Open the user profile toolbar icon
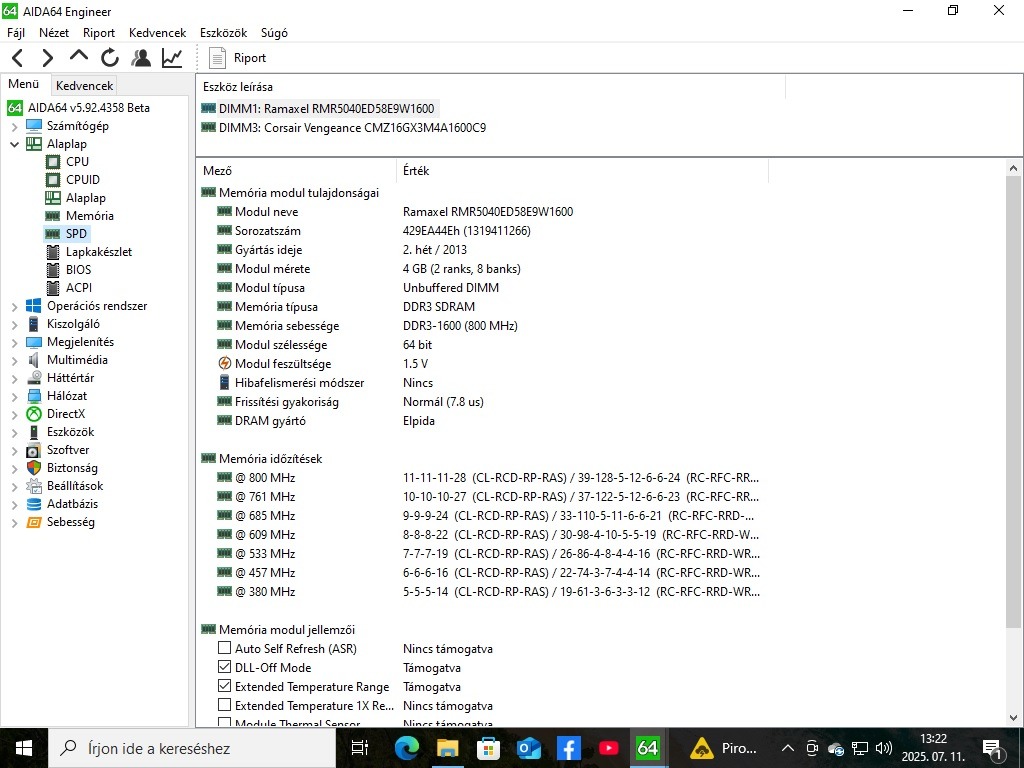Screen dimensions: 1024x768 tap(140, 58)
